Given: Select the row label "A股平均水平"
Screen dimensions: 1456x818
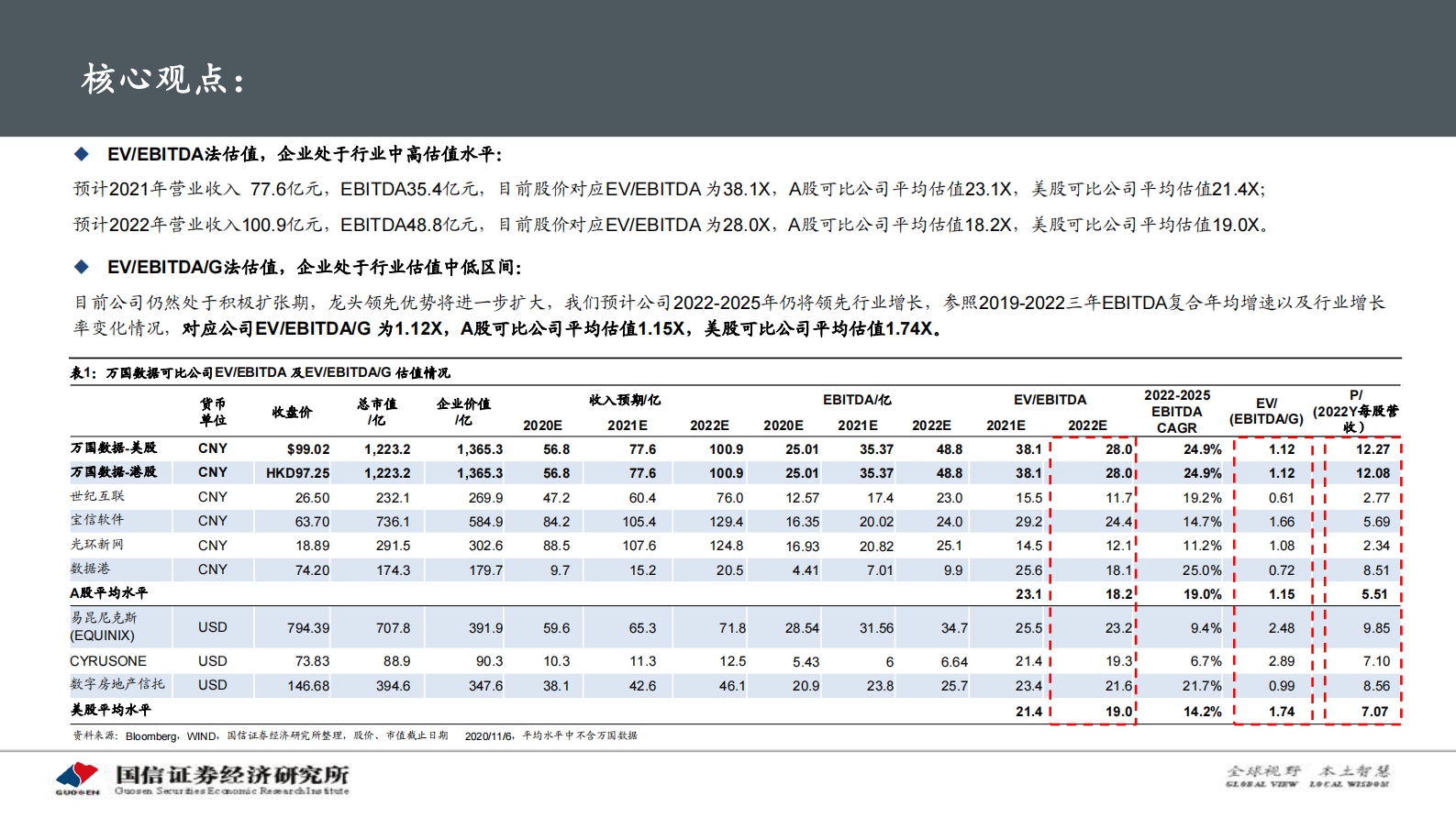Looking at the screenshot, I should pyautogui.click(x=108, y=592).
